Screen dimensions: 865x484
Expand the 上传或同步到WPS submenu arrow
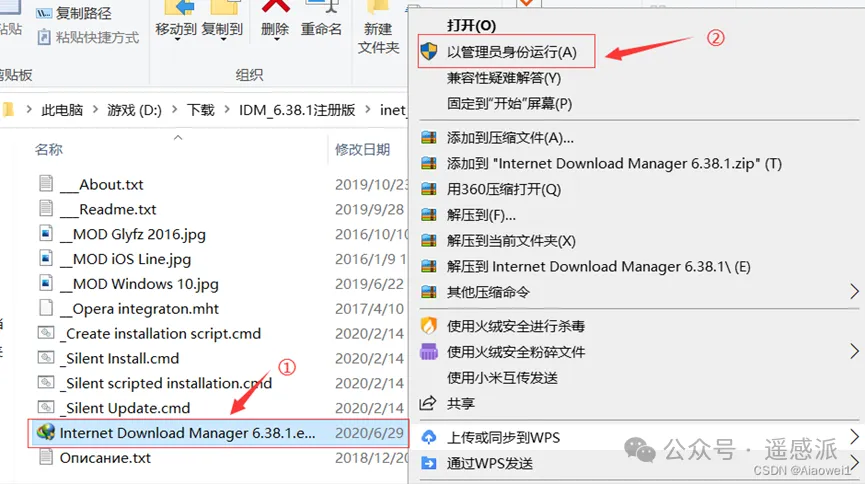tap(854, 437)
